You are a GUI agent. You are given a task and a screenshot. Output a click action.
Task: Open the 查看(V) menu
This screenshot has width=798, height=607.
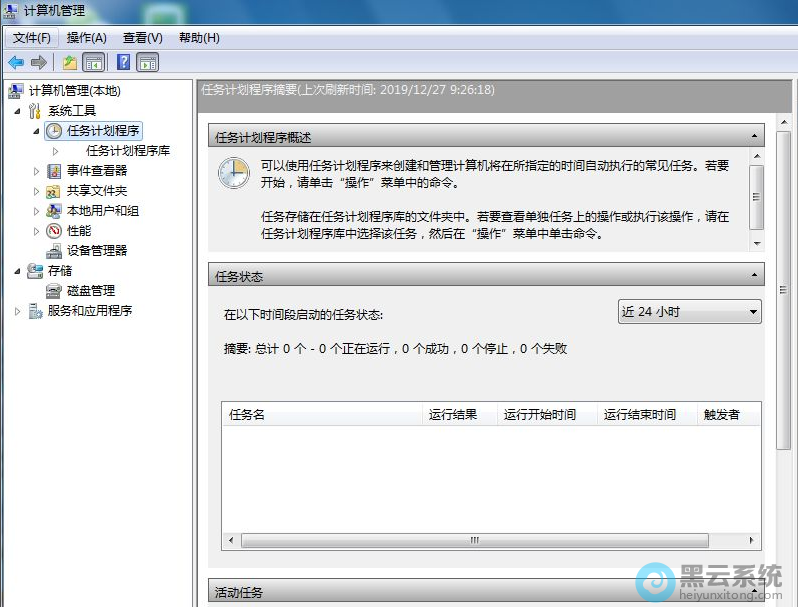click(x=142, y=38)
